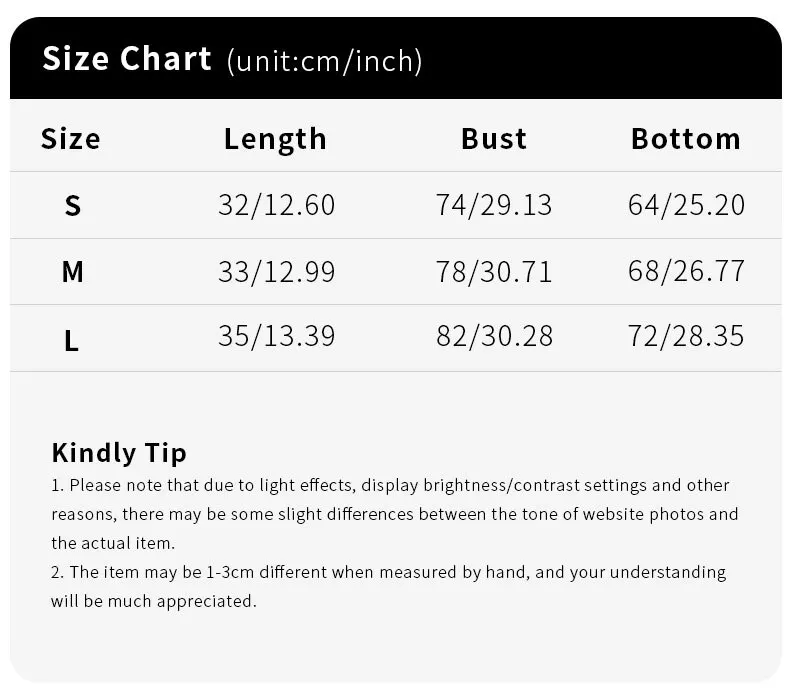The width and height of the screenshot is (790, 699).
Task: Click the 33/12.99 length value
Action: pyautogui.click(x=277, y=272)
